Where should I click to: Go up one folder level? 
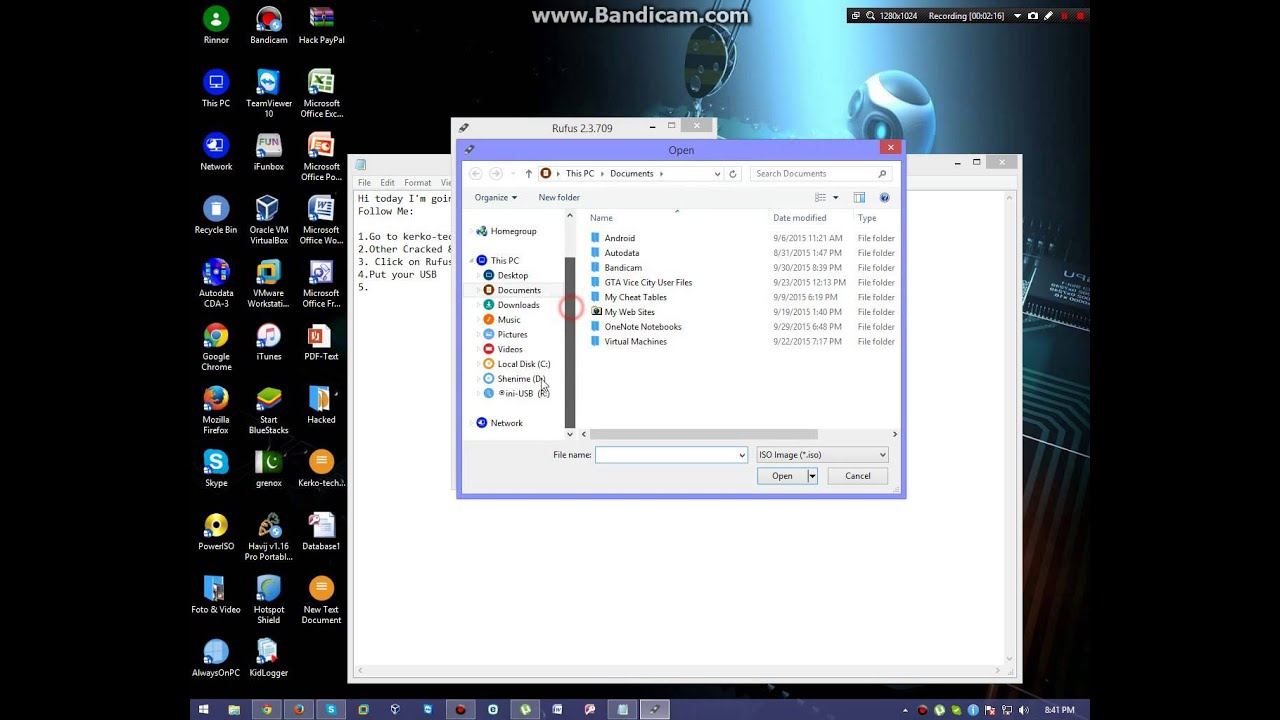click(529, 174)
